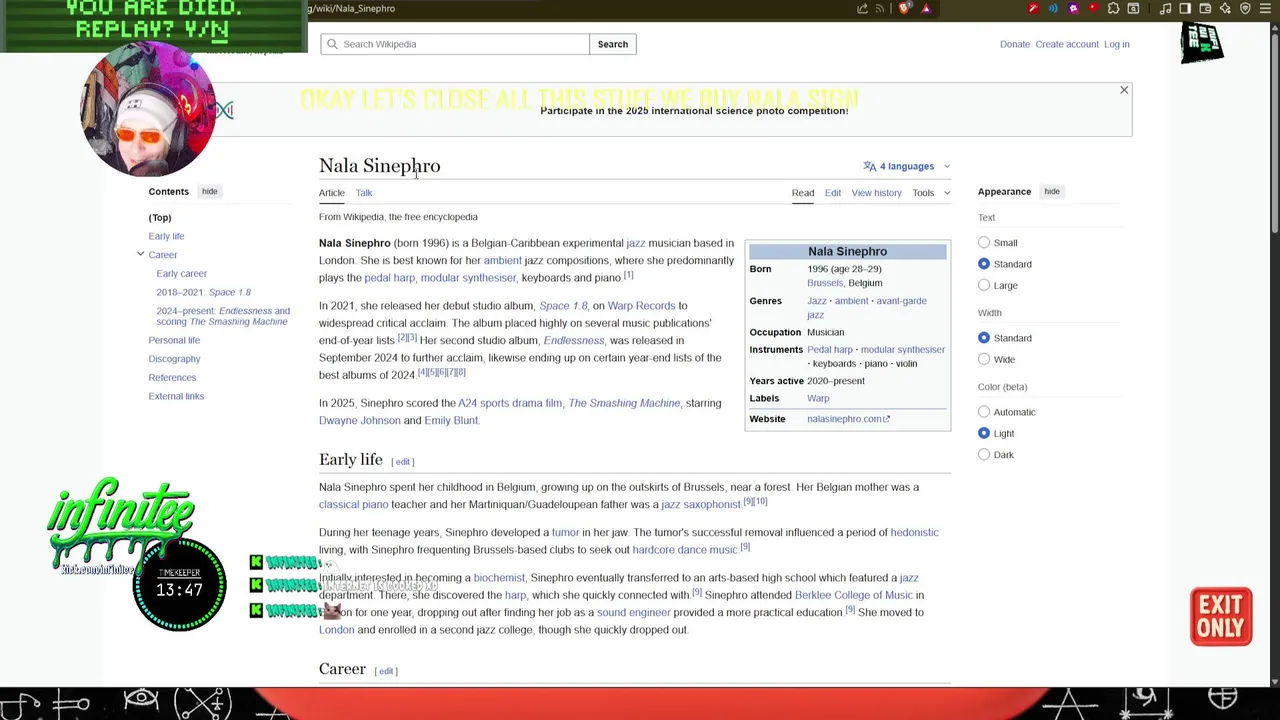This screenshot has width=1280, height=720.
Task: Go to Discography in Contents
Action: coord(174,359)
